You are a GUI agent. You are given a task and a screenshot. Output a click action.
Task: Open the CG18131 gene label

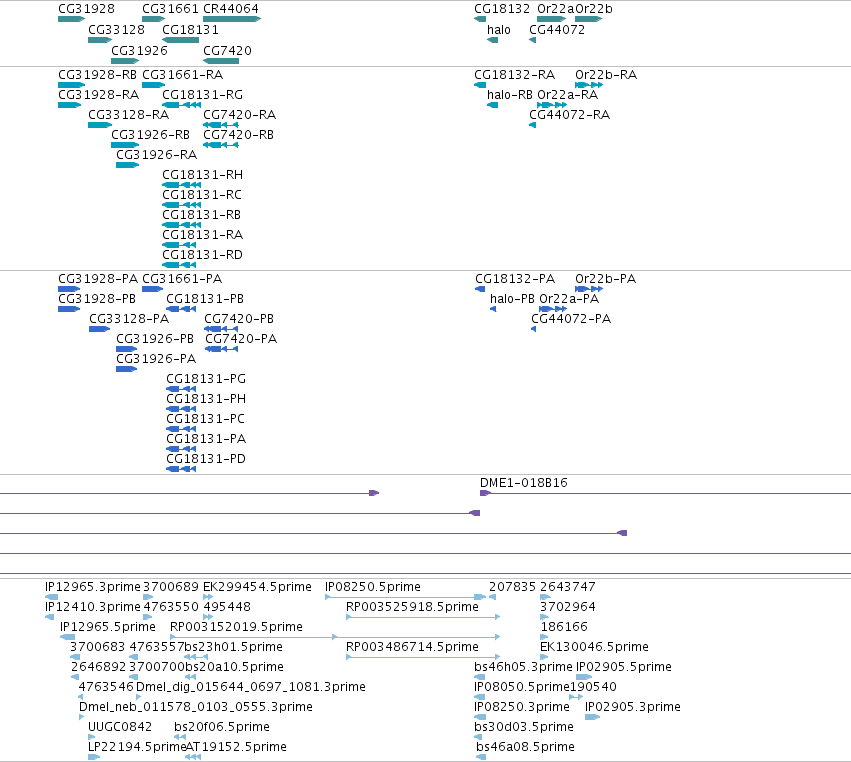190,29
